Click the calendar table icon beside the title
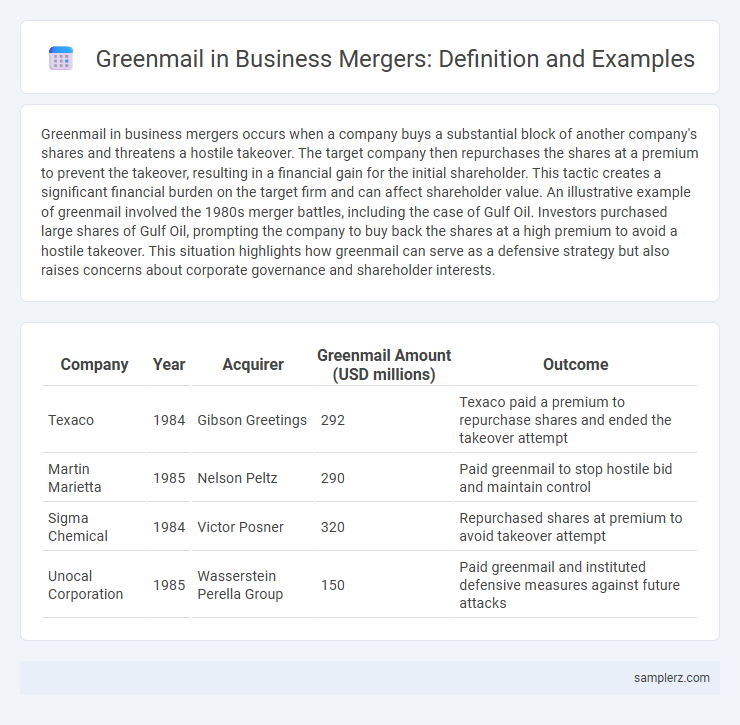The image size is (740, 725). (x=61, y=59)
